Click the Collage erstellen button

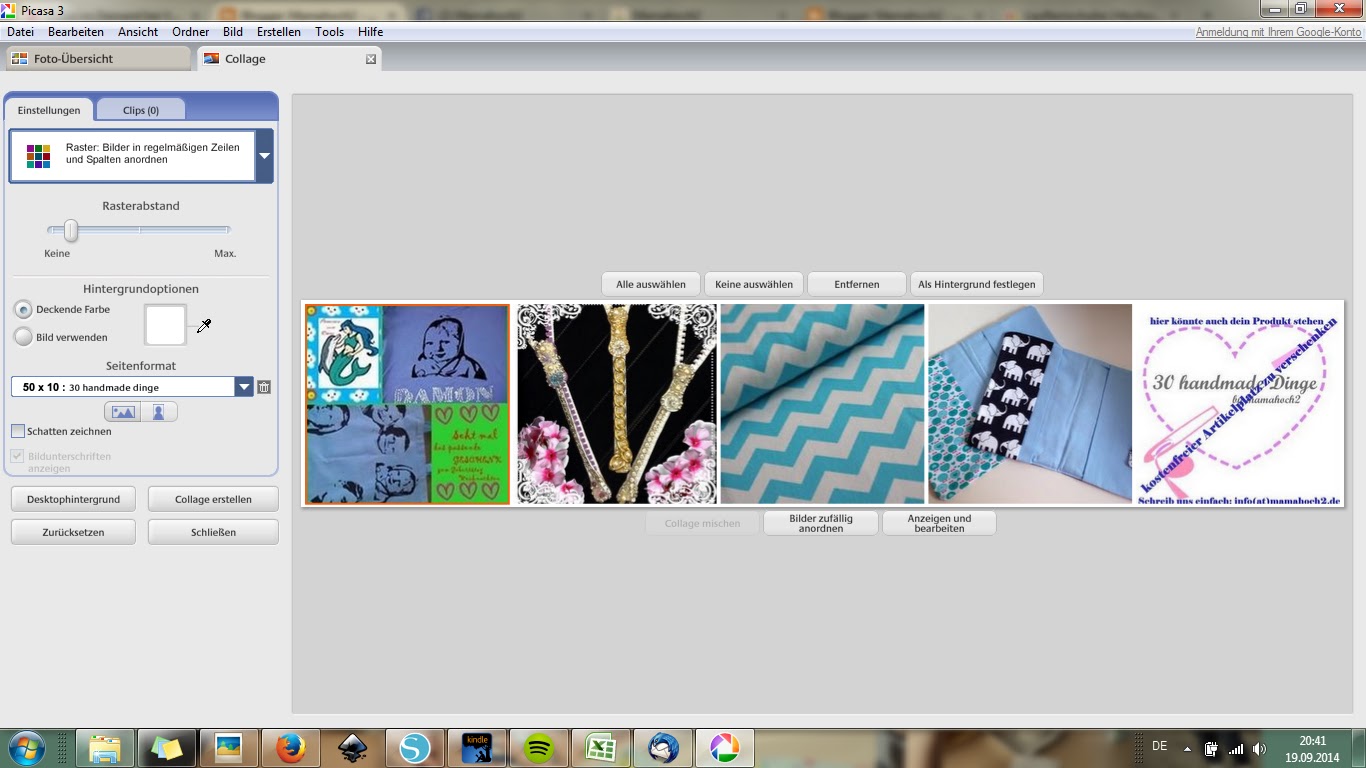[213, 499]
